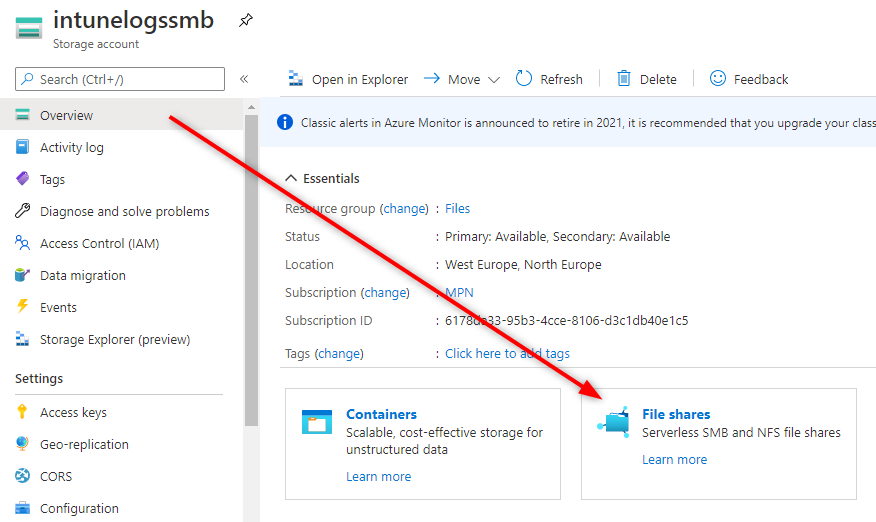Click the blue info alert icon
The height and width of the screenshot is (522, 876).
[x=284, y=122]
